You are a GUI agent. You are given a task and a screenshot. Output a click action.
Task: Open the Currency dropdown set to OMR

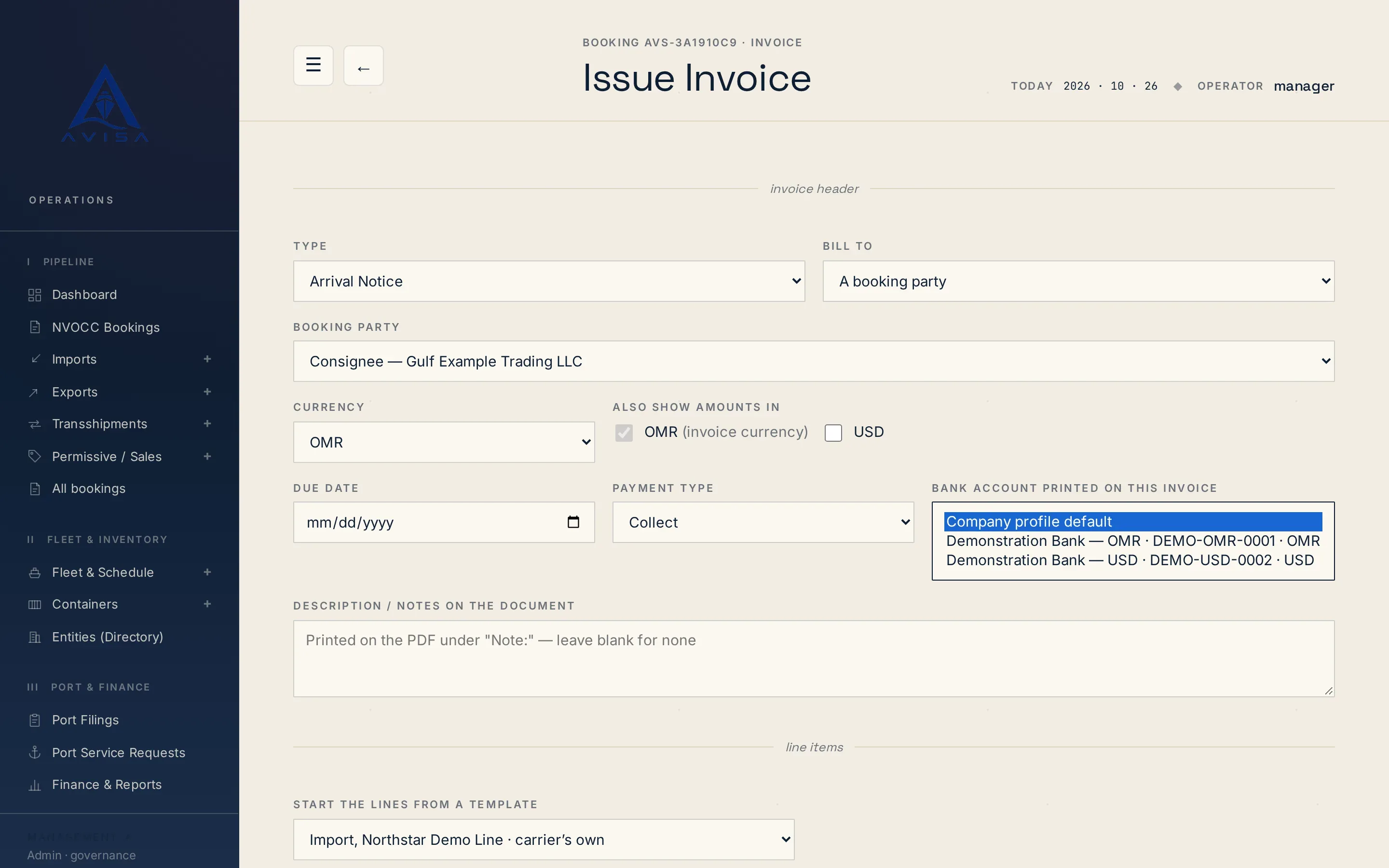pos(444,442)
